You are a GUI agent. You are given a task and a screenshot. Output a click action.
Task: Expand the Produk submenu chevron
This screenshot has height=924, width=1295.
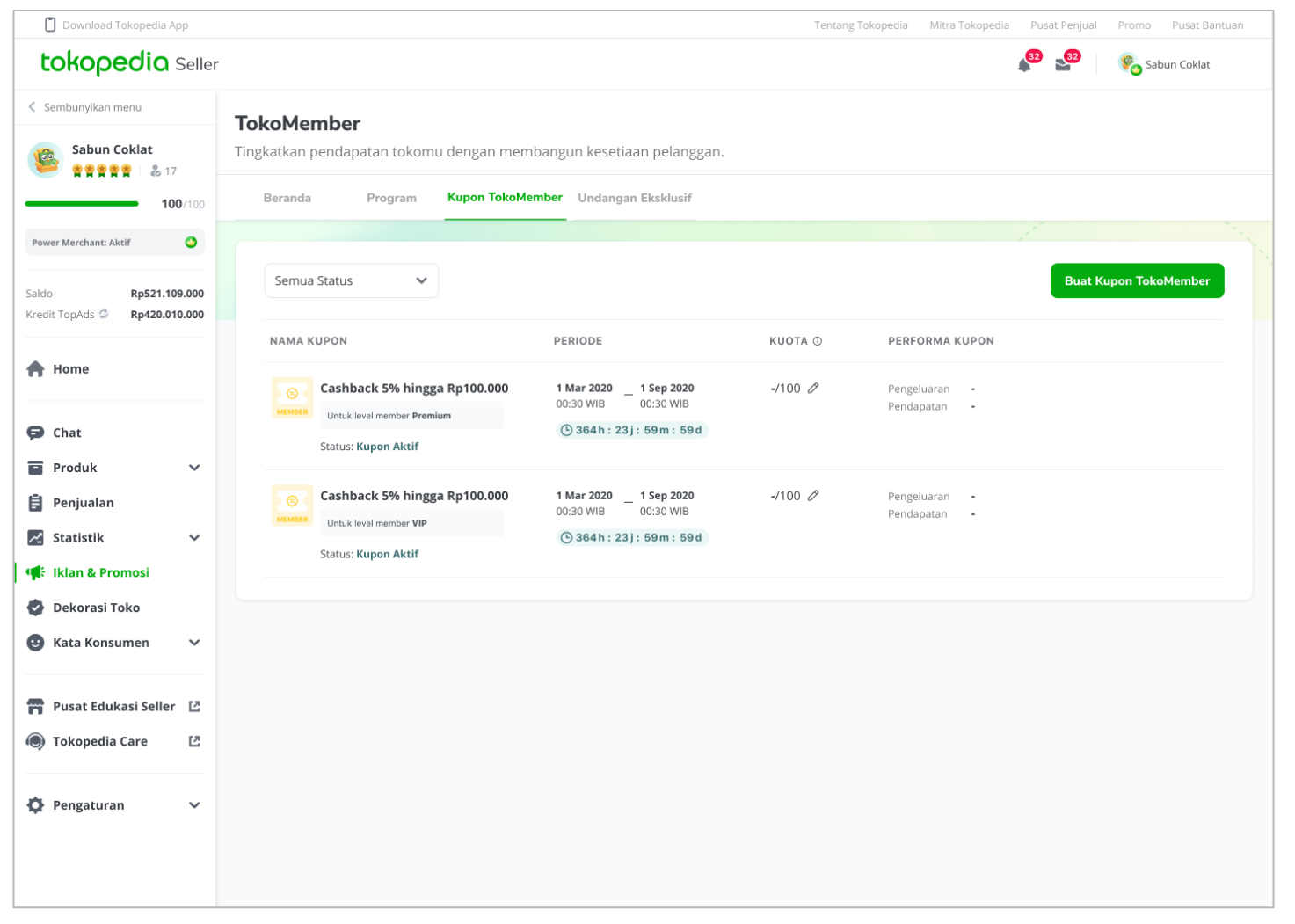[x=194, y=468]
